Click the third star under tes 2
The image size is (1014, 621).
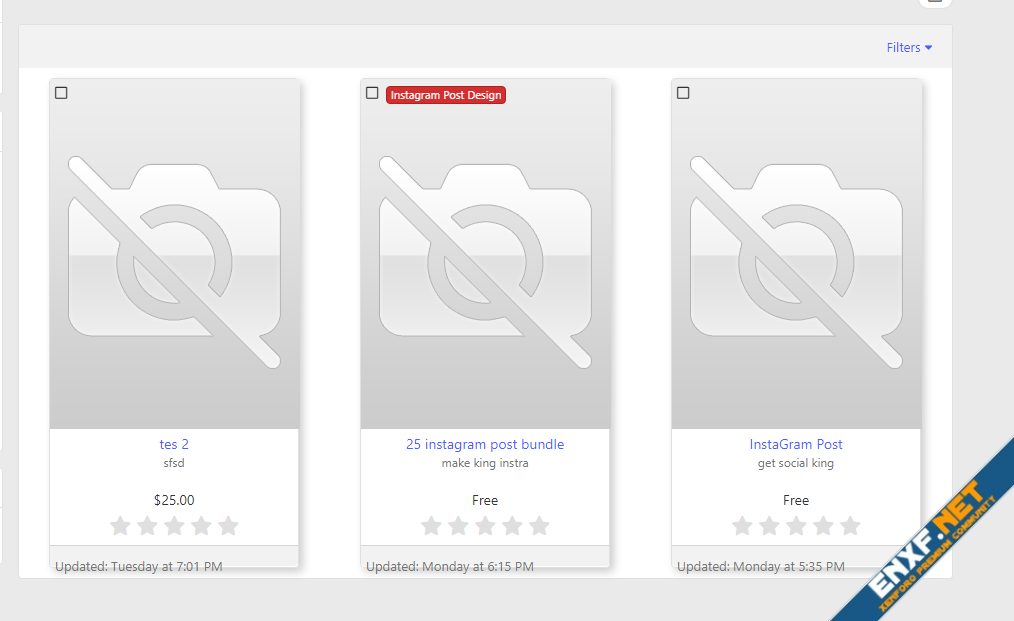(174, 525)
